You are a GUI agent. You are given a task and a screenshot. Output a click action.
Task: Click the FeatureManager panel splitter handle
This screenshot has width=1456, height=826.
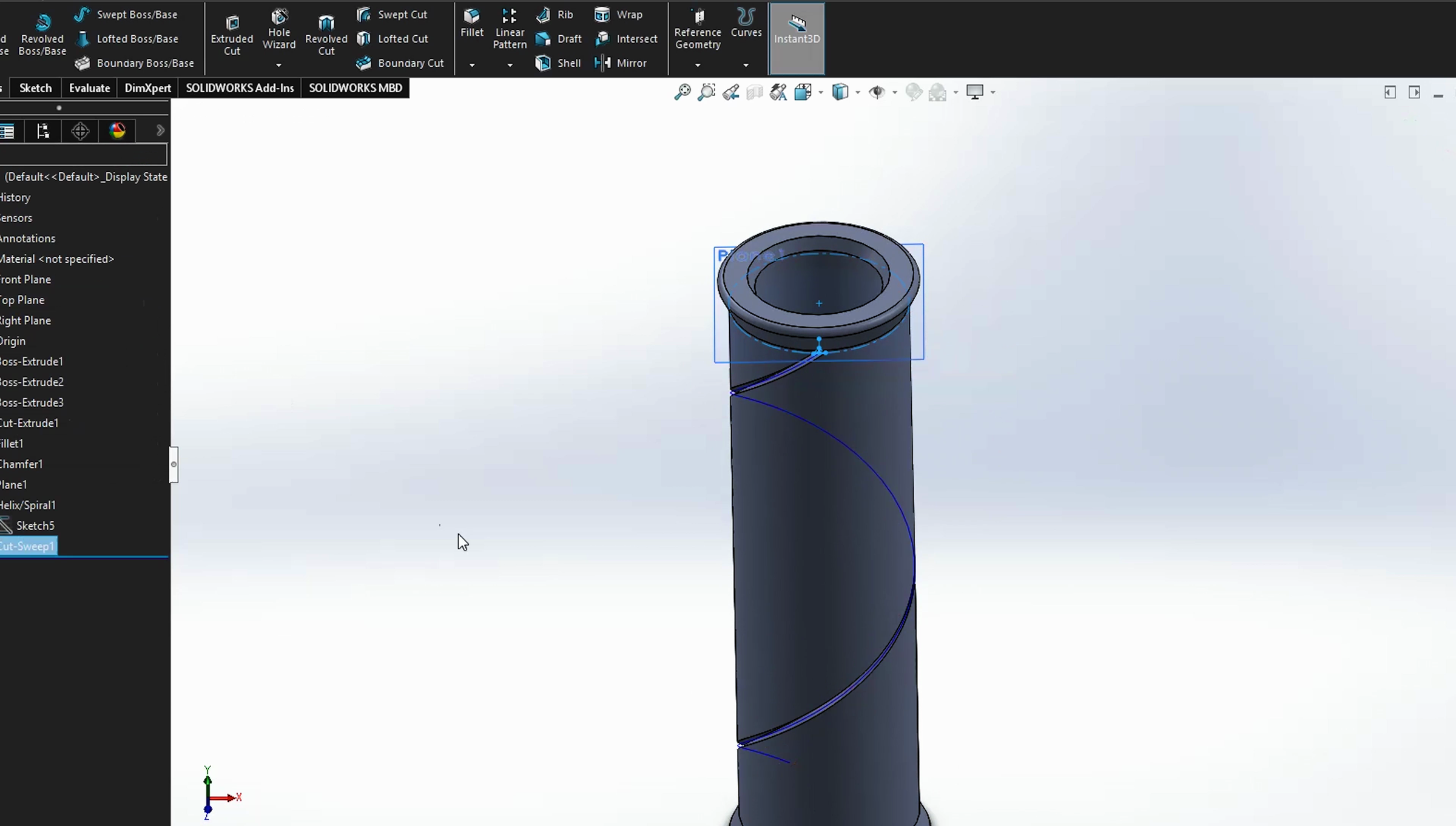tap(174, 464)
